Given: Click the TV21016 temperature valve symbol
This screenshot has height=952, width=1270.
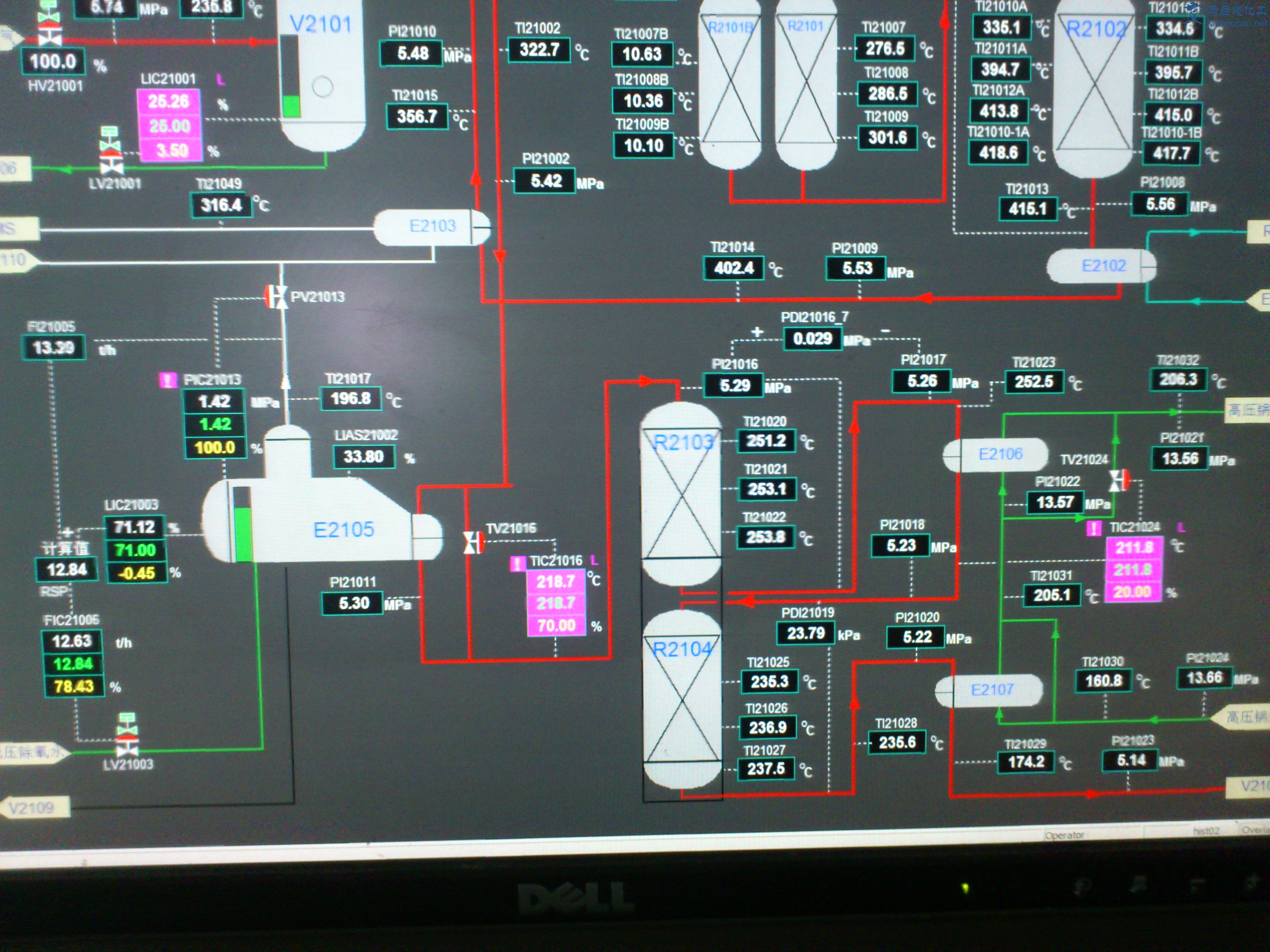Looking at the screenshot, I should pyautogui.click(x=474, y=542).
